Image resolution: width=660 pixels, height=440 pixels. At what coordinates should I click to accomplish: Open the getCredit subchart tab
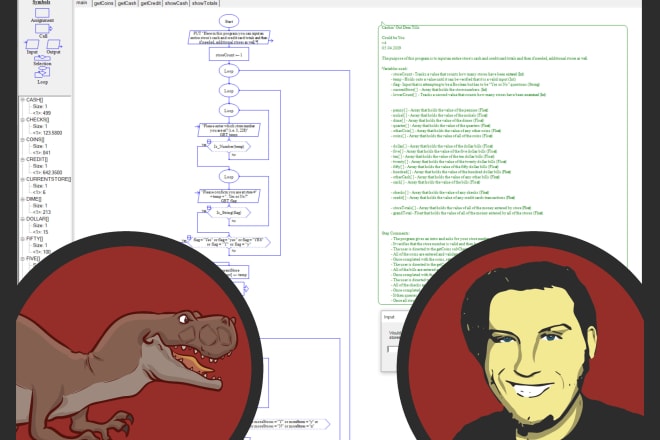pos(150,3)
